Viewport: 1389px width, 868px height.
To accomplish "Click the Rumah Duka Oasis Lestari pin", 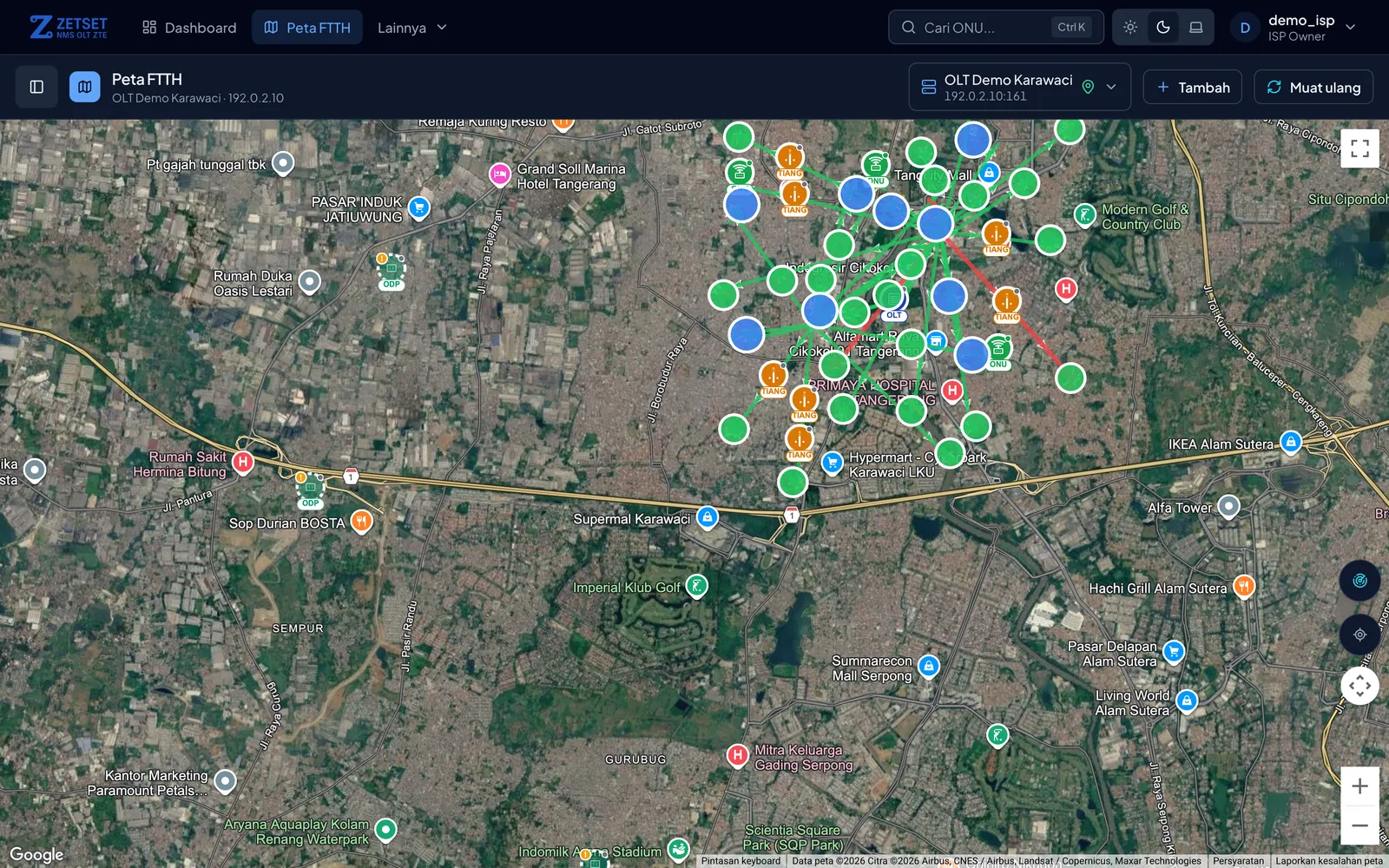I will (x=310, y=282).
